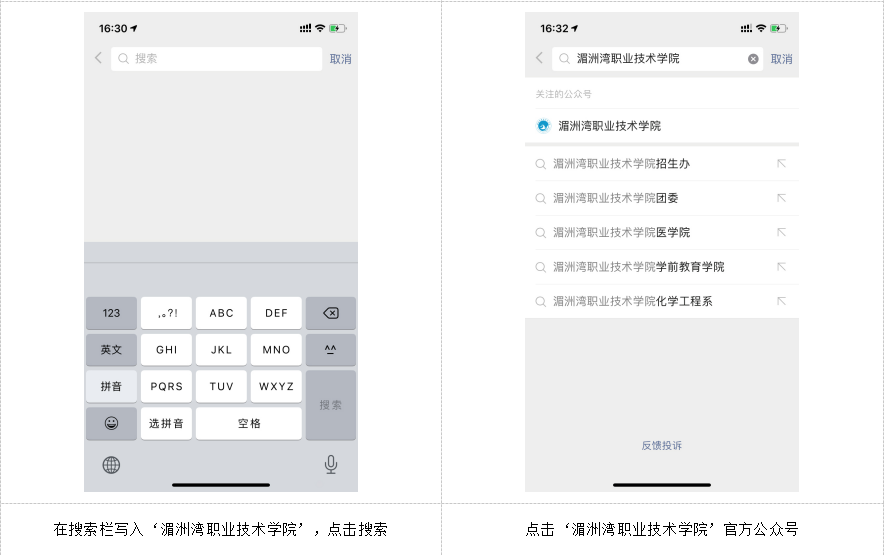886x555 pixels.
Task: Tap the WXYZ key
Action: [276, 386]
